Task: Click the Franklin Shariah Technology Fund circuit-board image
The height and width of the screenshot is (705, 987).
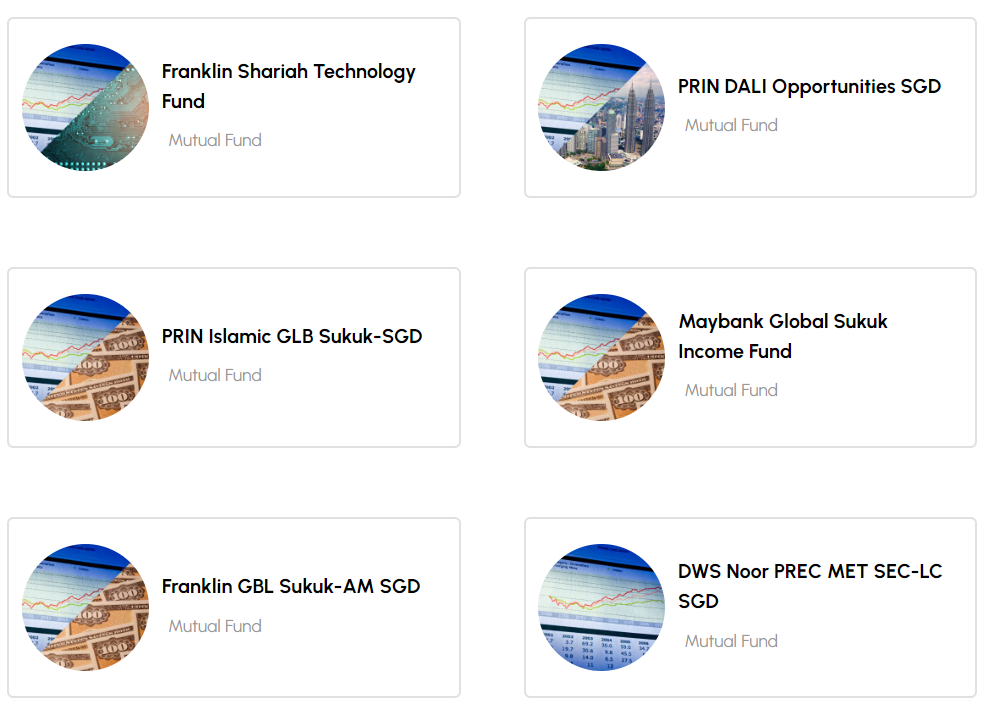Action: point(85,107)
